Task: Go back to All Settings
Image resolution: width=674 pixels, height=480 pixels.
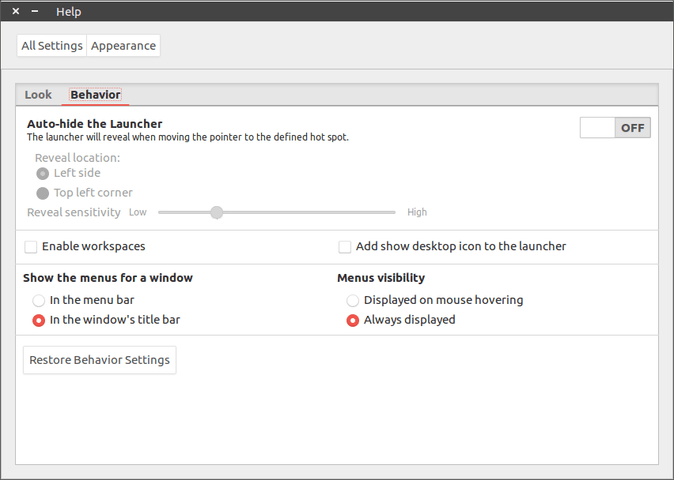Action: point(52,46)
